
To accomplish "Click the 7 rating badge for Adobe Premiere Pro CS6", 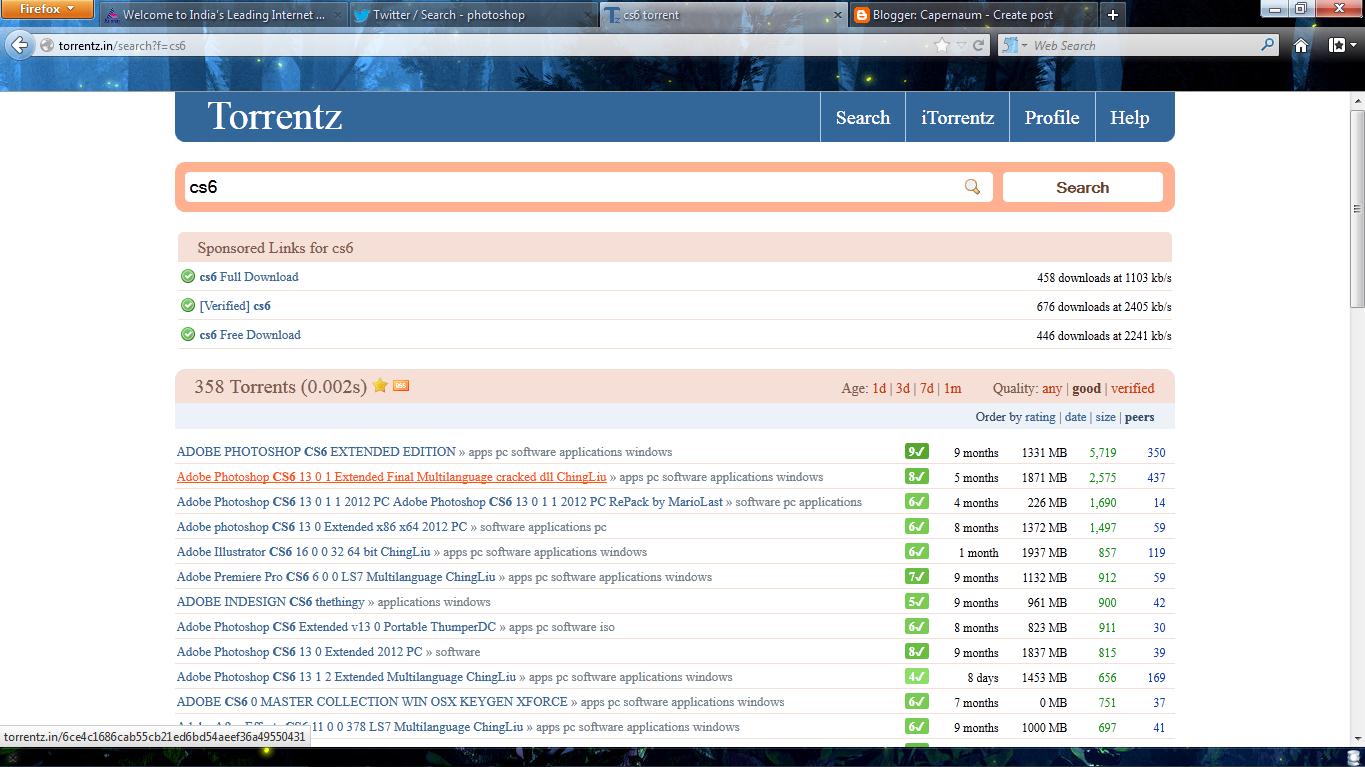I will [917, 577].
